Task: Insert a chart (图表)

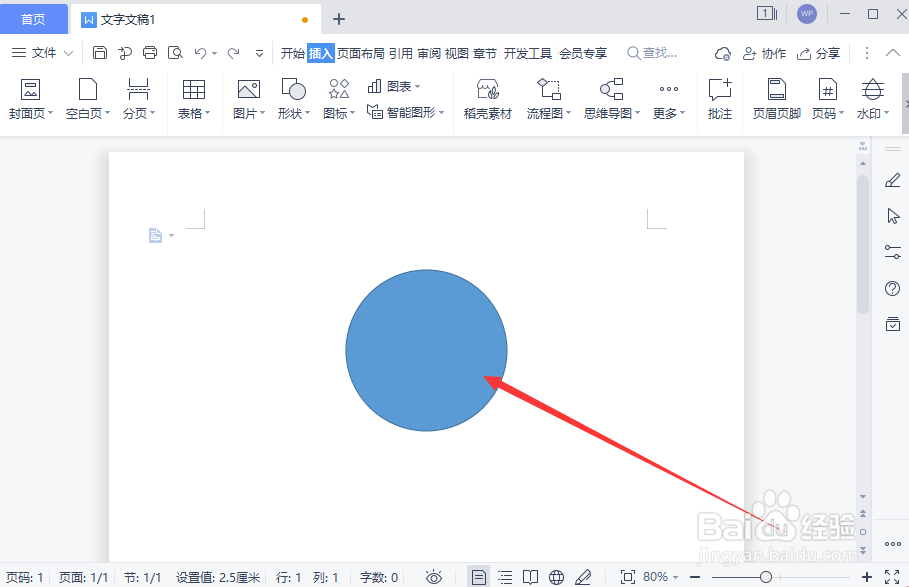Action: pyautogui.click(x=394, y=86)
